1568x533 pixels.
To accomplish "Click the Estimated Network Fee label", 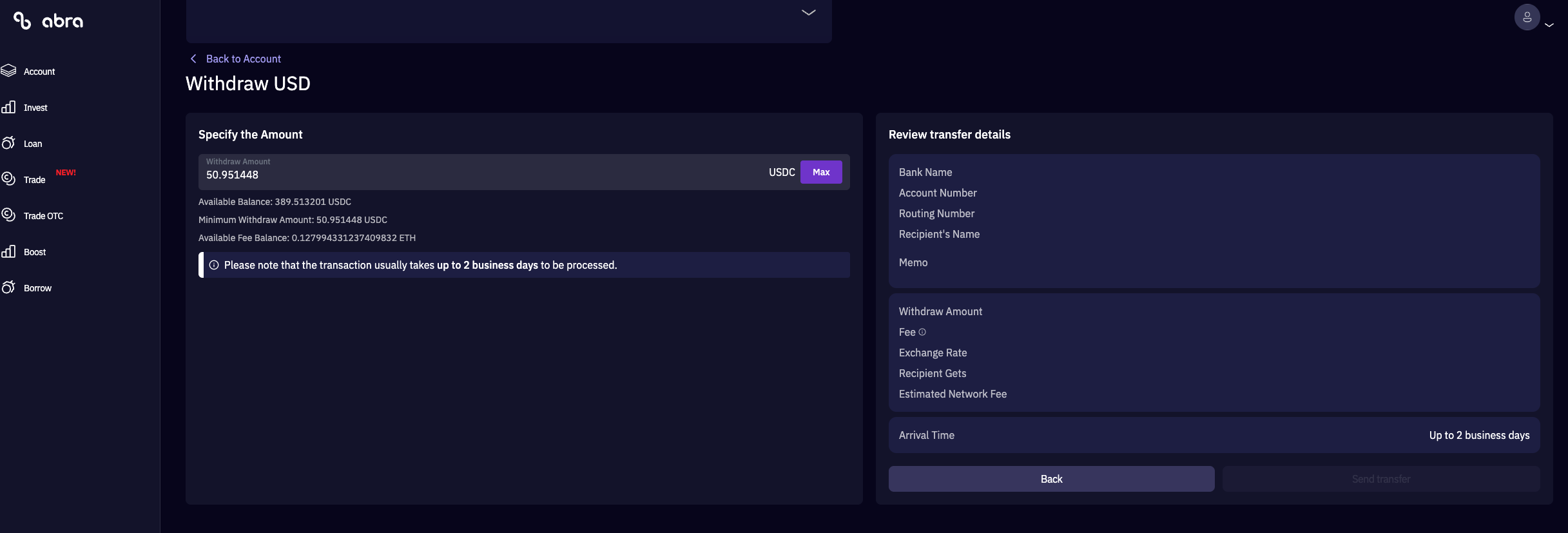I will click(953, 394).
